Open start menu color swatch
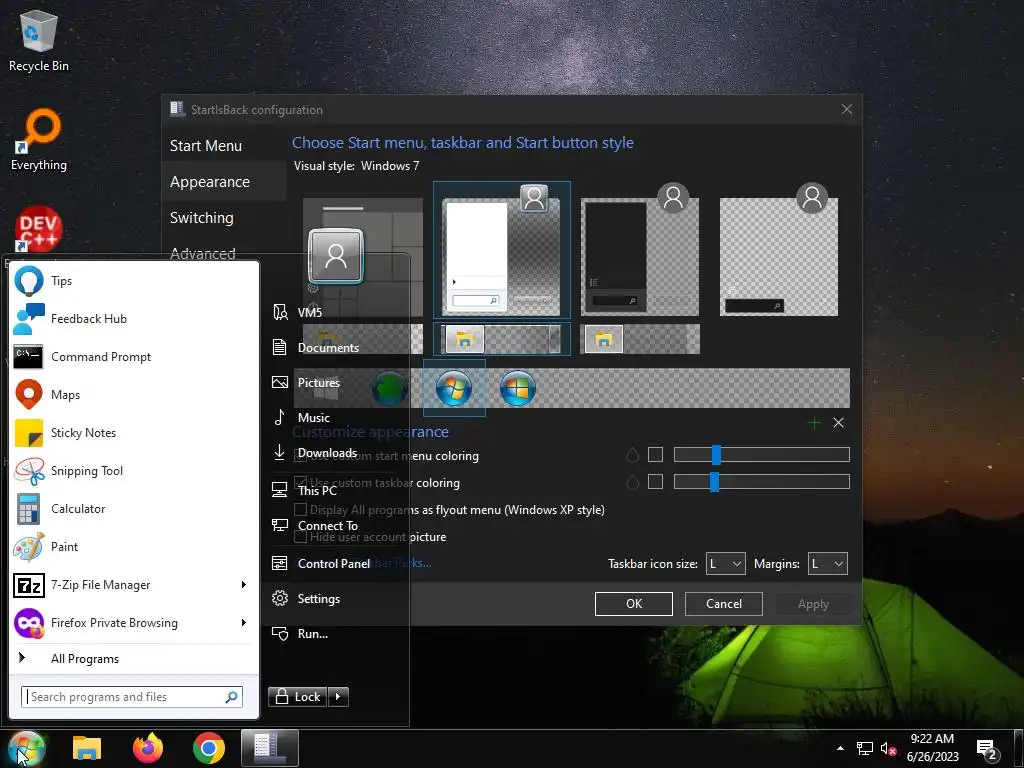 pyautogui.click(x=655, y=455)
